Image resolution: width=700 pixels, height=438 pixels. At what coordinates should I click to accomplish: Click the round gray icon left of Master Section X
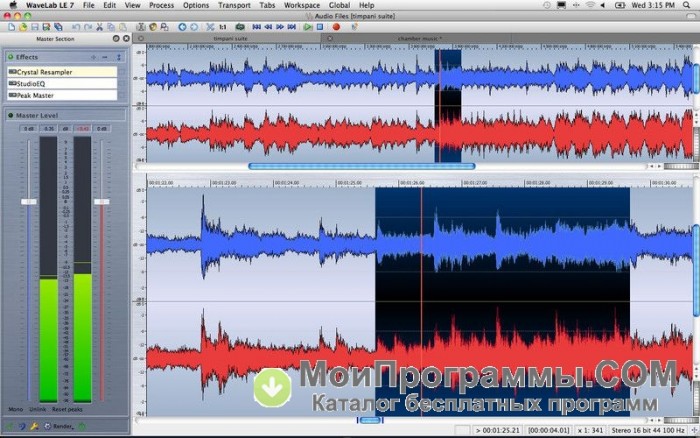coord(116,39)
